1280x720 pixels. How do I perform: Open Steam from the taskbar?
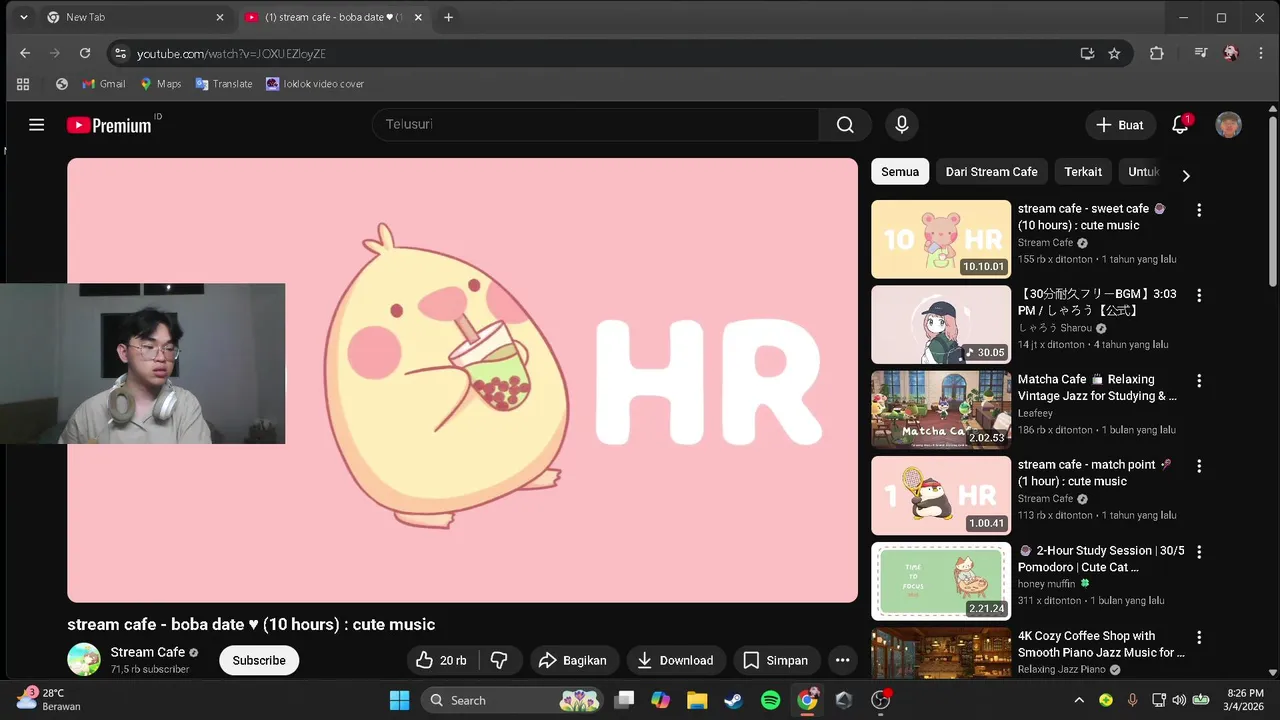[733, 700]
